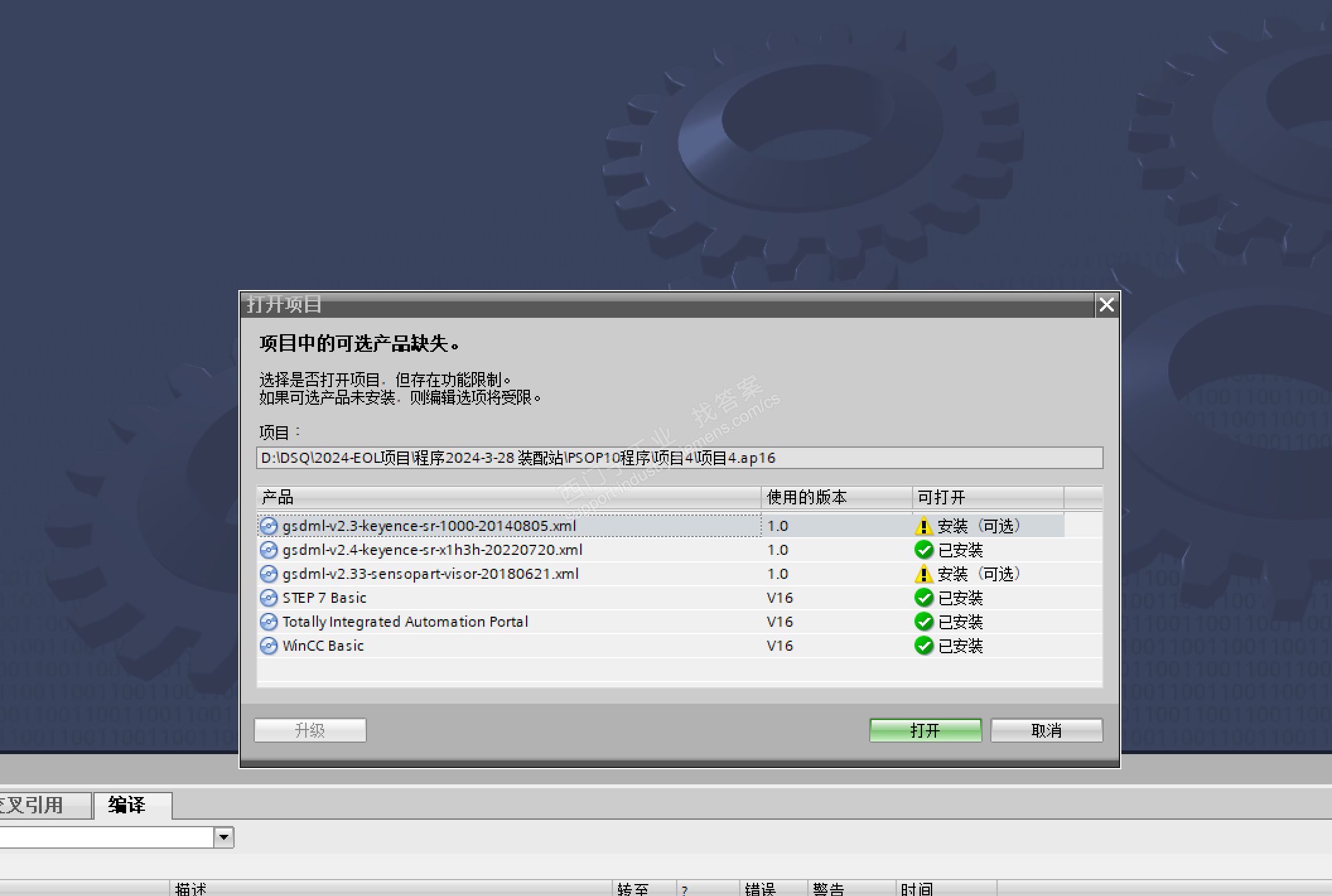Click yellow warning icon for sensopart-visor row
The height and width of the screenshot is (896, 1332).
click(x=923, y=574)
